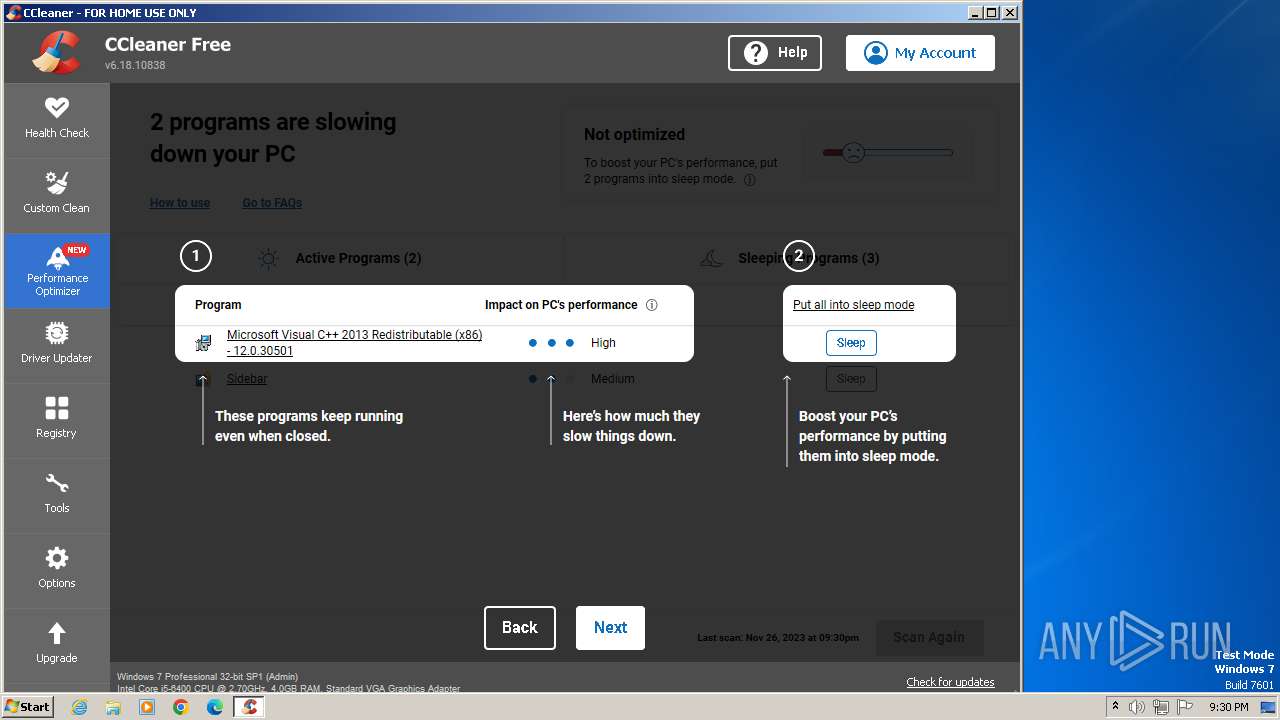The width and height of the screenshot is (1280, 720).
Task: Open the Windows Start menu
Action: tap(28, 707)
